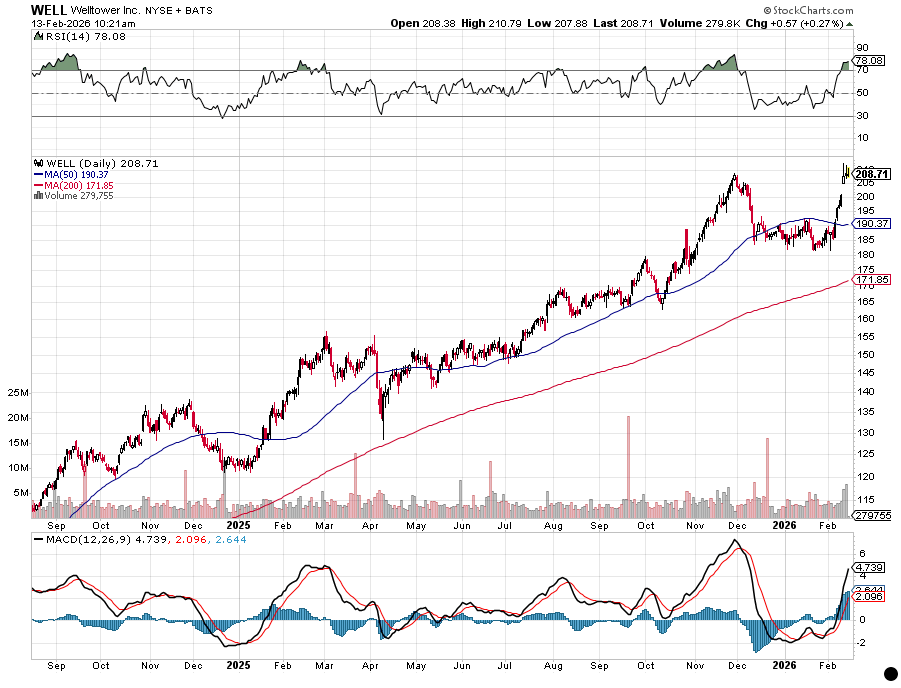901x688 pixels.
Task: Click the MACD(12,26,9) line legend icon
Action: [x=38, y=540]
